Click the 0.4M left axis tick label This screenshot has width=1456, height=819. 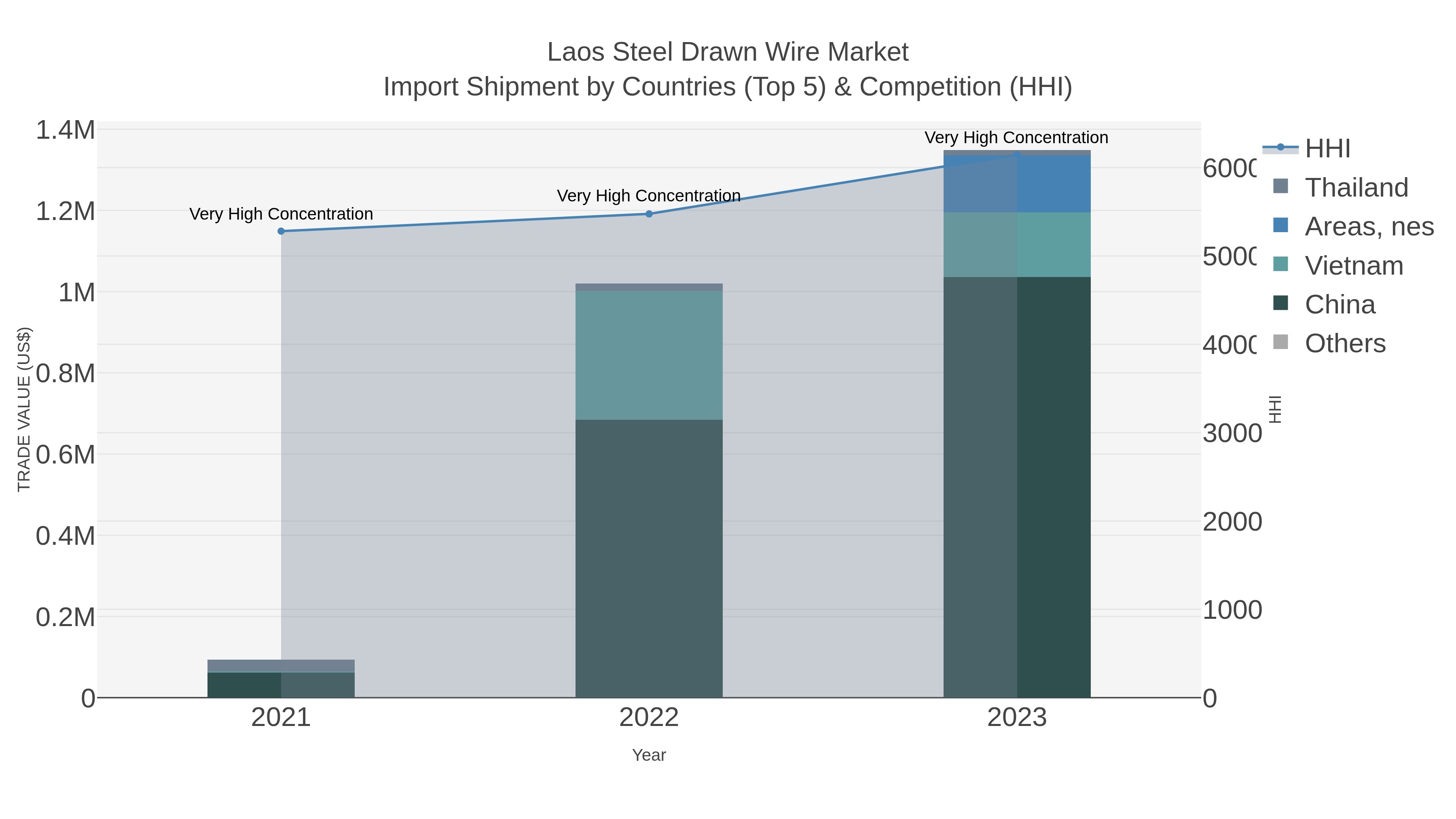[x=66, y=536]
